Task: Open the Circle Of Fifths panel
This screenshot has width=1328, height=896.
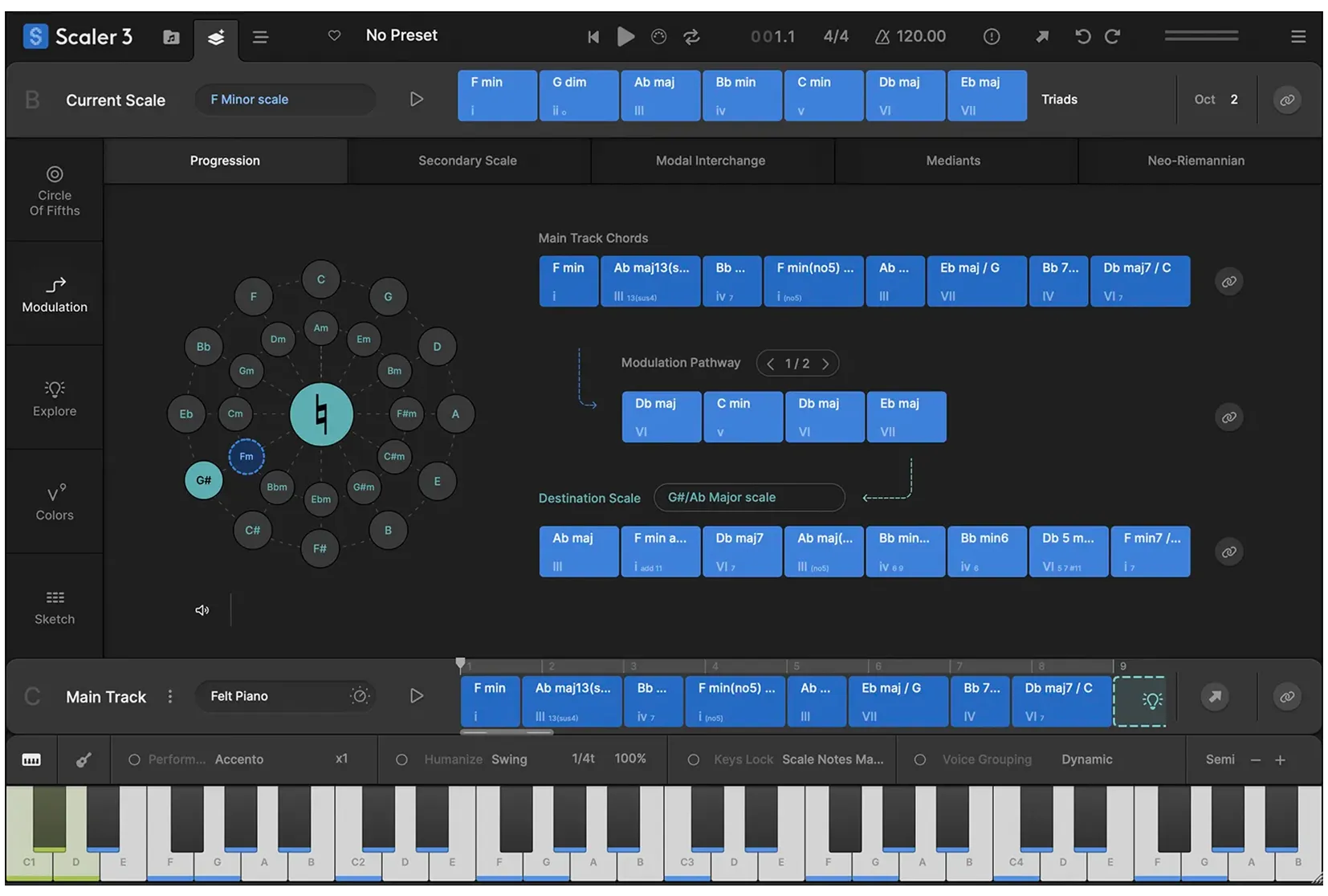Action: 55,191
